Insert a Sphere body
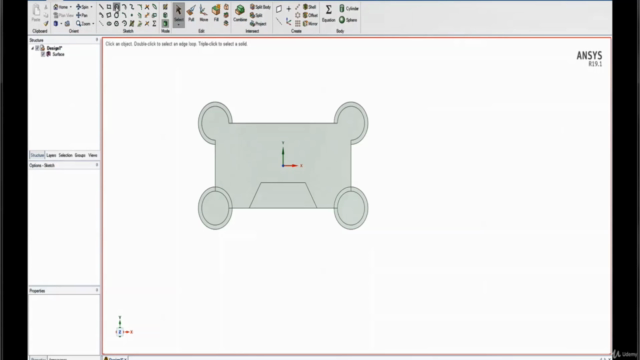 click(x=348, y=20)
